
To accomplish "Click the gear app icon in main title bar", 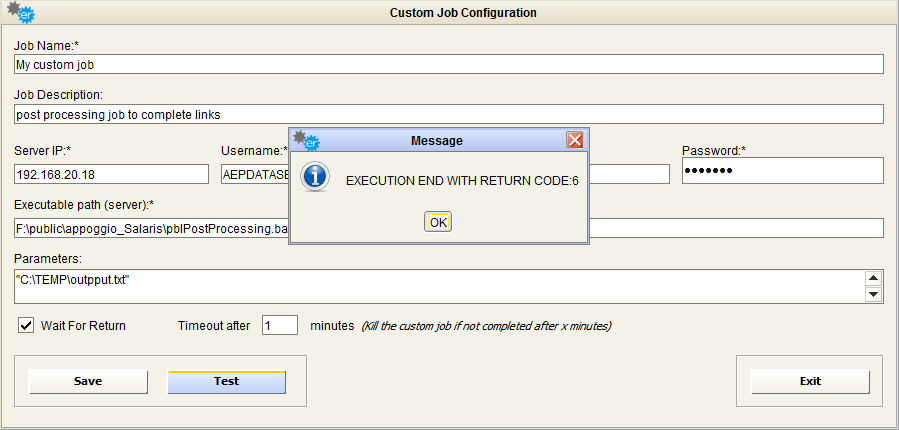I will 20,13.
